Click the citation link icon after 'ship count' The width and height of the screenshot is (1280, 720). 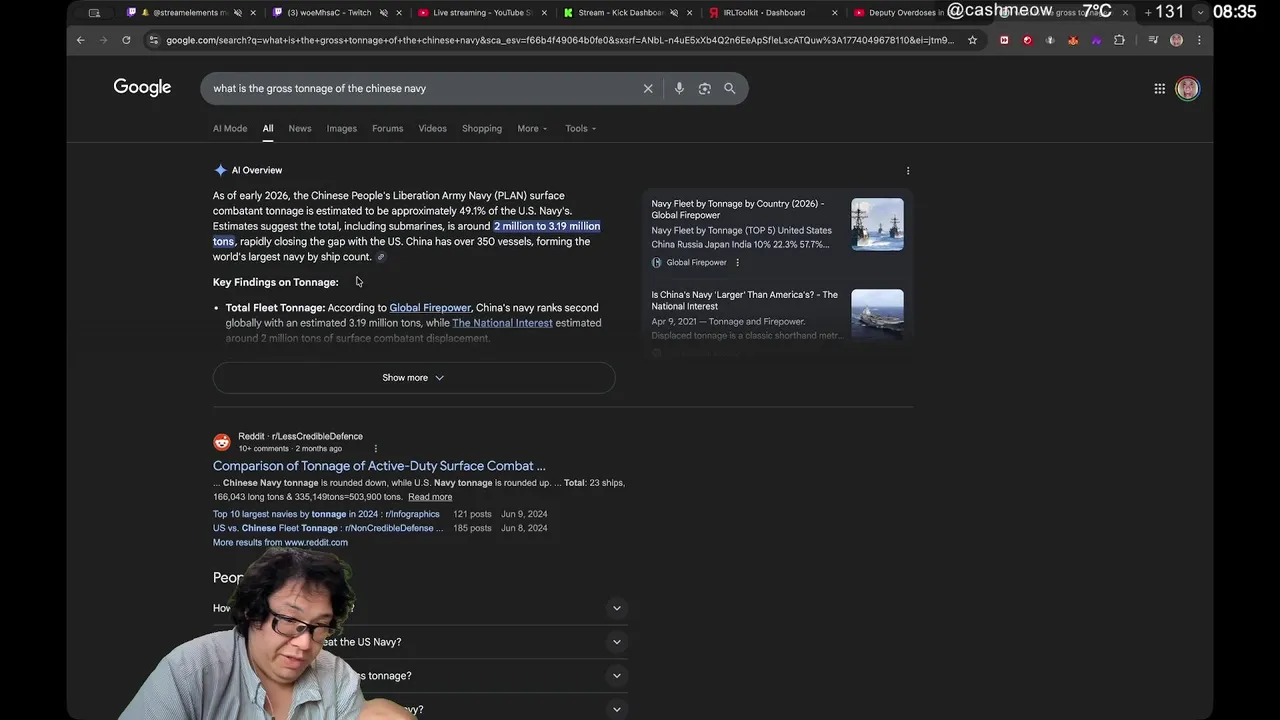381,257
